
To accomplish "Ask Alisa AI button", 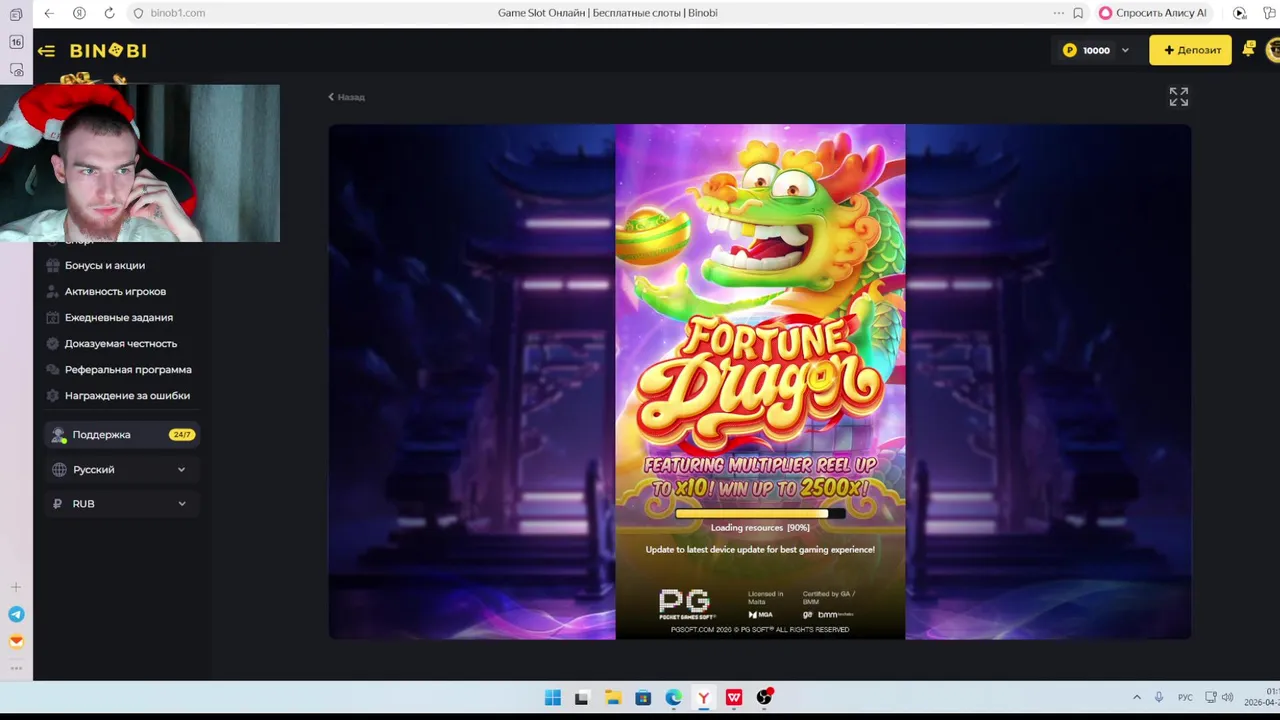I will click(1153, 13).
